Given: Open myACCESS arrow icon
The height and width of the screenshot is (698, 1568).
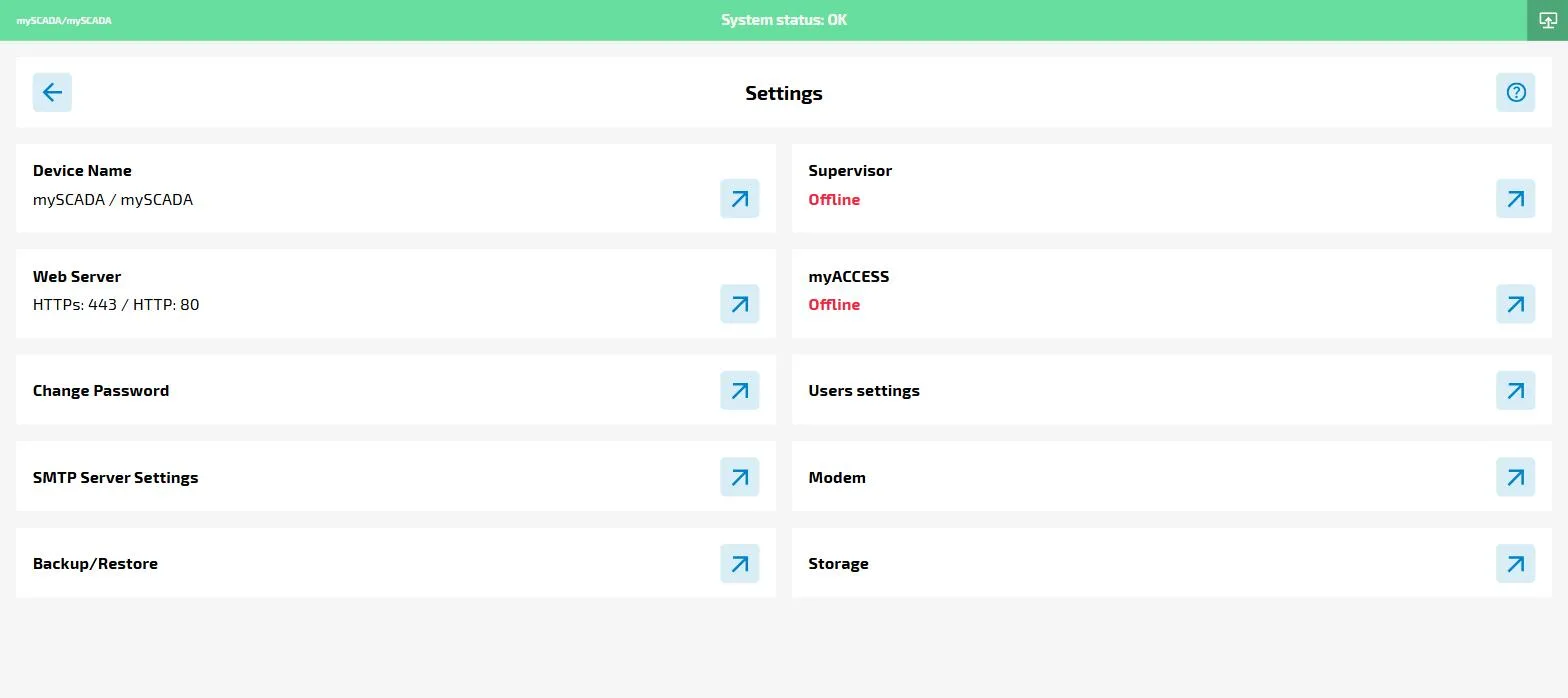Looking at the screenshot, I should [x=1515, y=303].
